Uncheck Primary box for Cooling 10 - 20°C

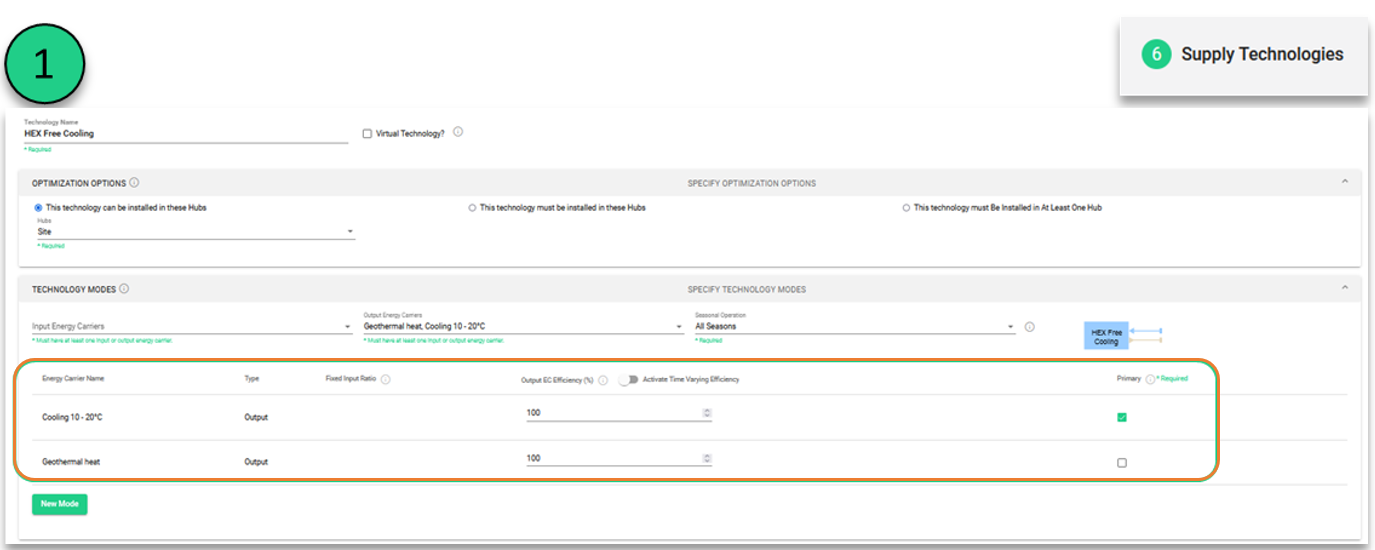pos(1122,417)
